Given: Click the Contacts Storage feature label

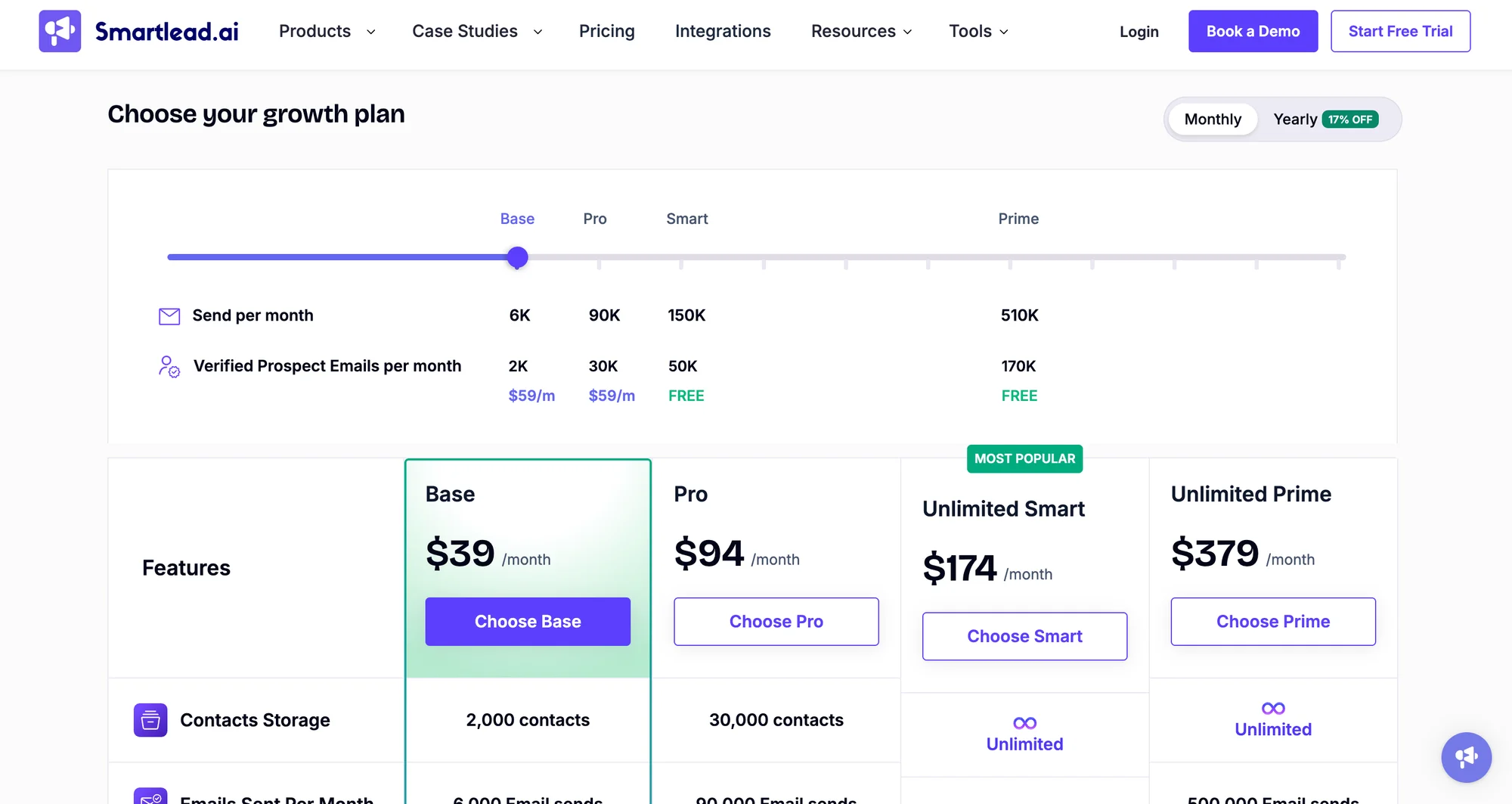Looking at the screenshot, I should (x=255, y=720).
